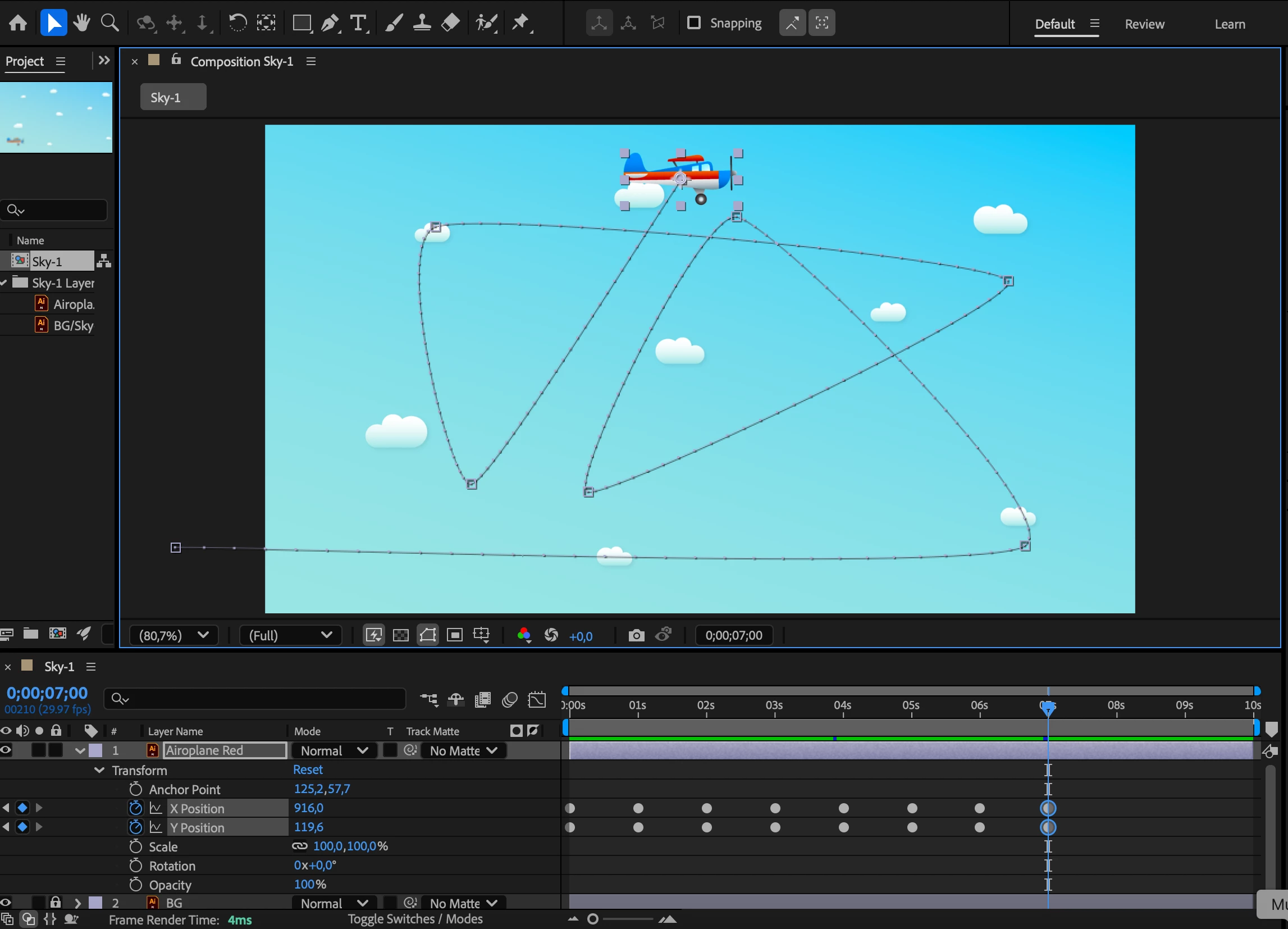Take a snapshot with camera icon
The width and height of the screenshot is (1288, 929).
[x=636, y=635]
